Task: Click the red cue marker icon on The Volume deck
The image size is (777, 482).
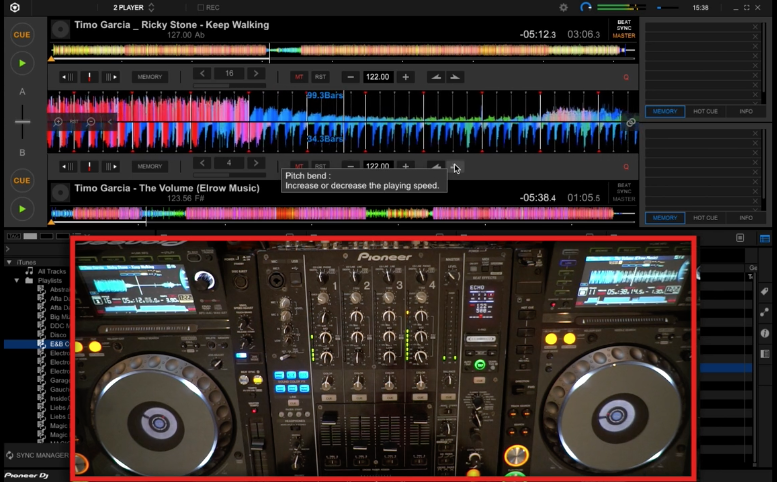Action: click(89, 166)
